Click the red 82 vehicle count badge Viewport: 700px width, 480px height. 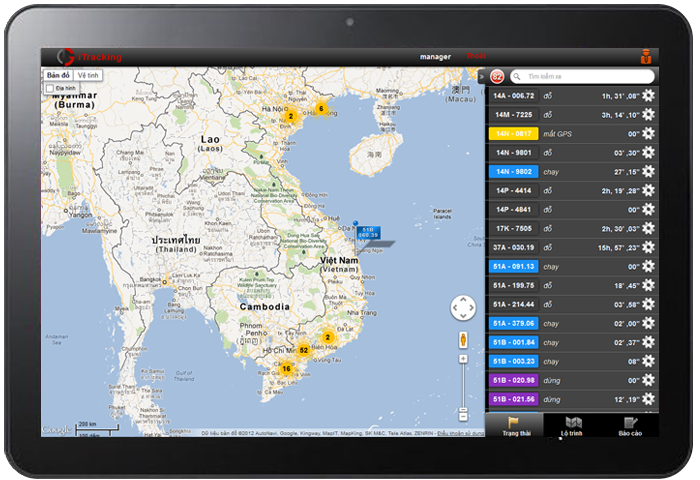coord(496,76)
